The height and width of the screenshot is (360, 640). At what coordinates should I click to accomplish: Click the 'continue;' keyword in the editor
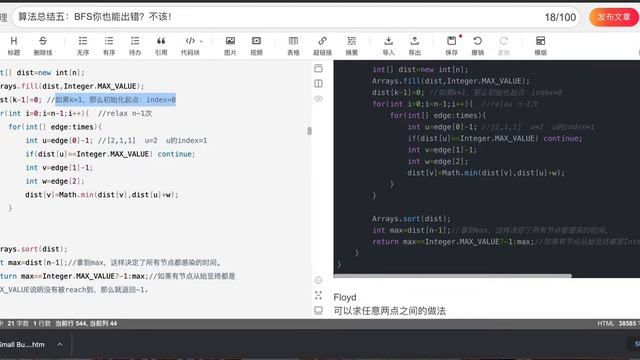[x=176, y=154]
